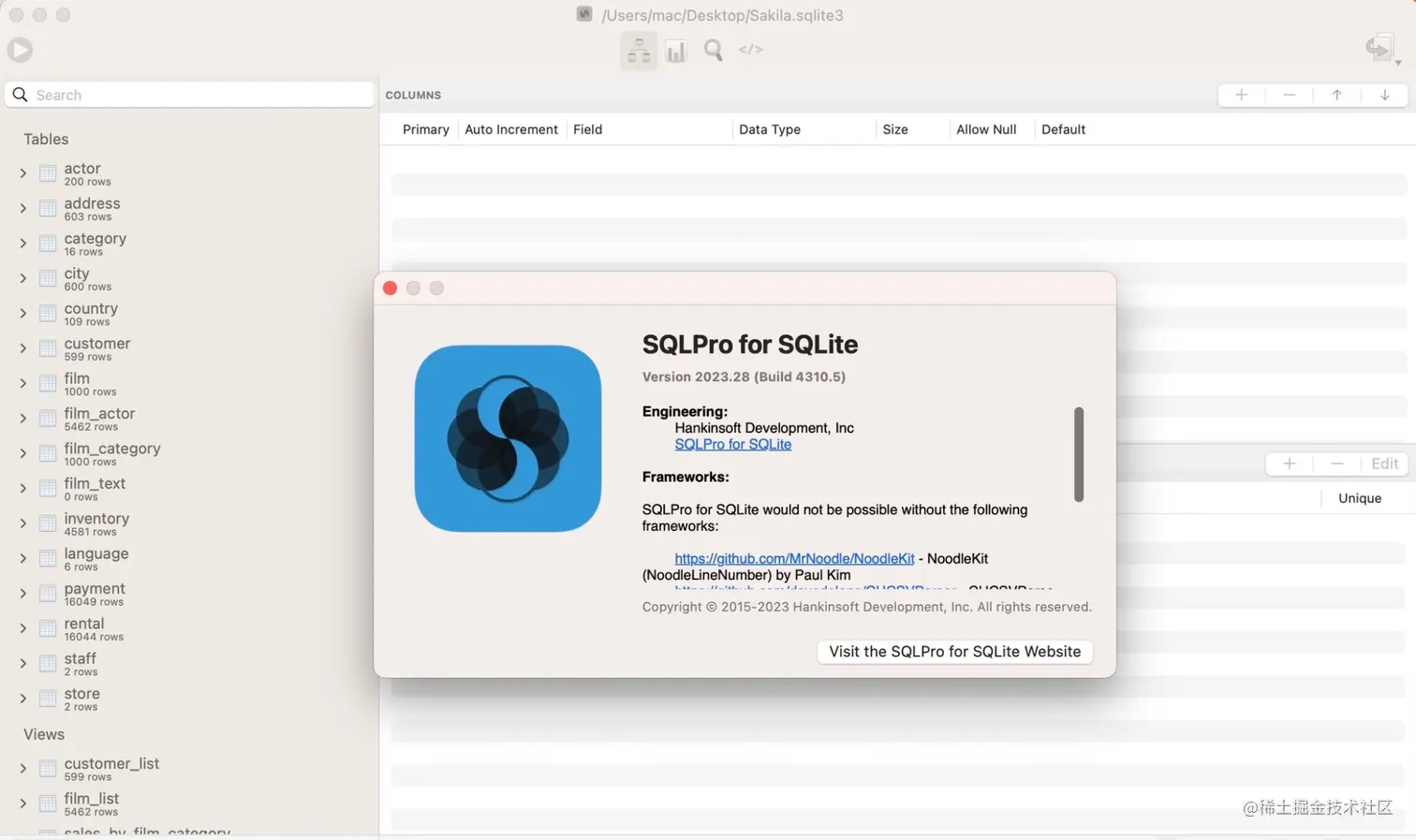The height and width of the screenshot is (840, 1416).
Task: Open the SQLPro for SQLite hyperlink
Action: coord(732,444)
